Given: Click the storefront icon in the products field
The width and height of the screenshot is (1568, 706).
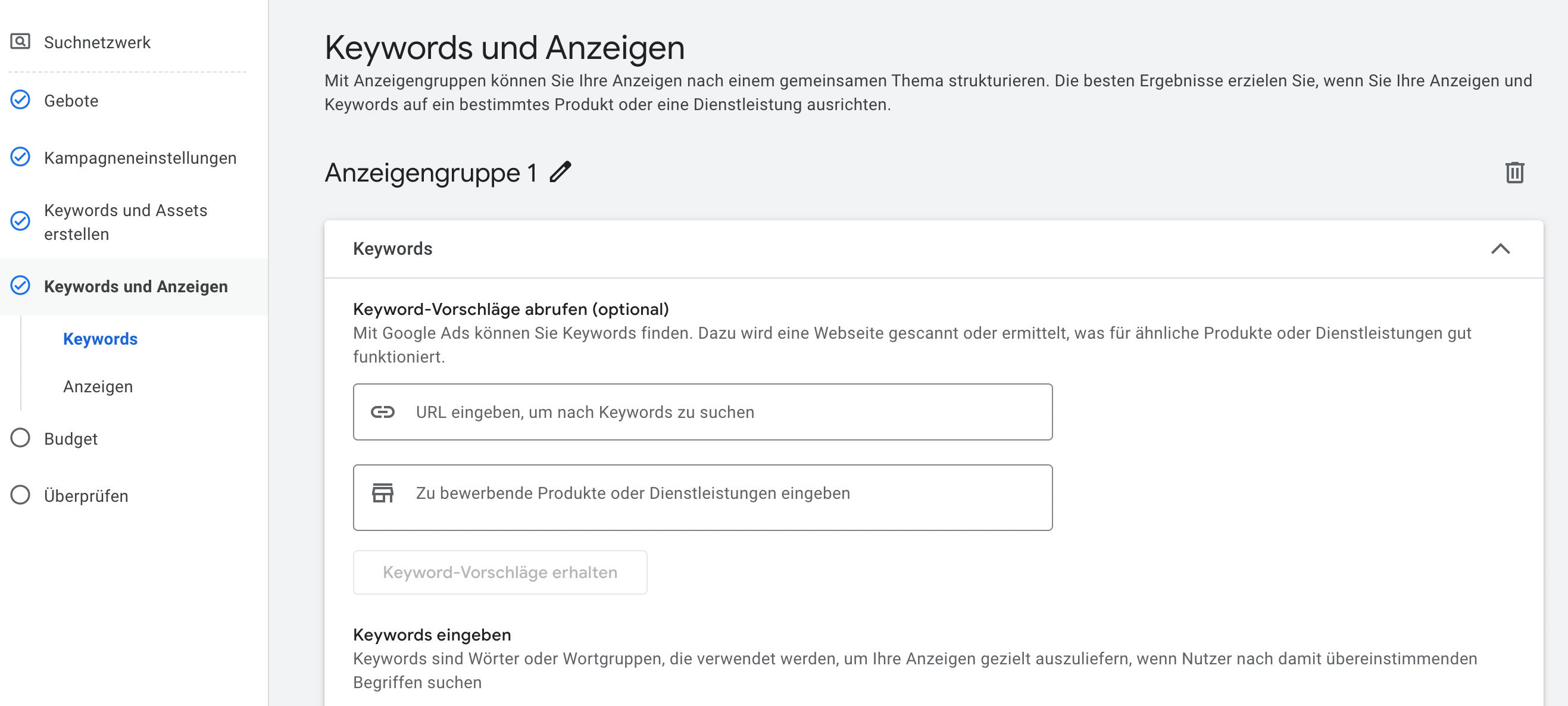Looking at the screenshot, I should [x=383, y=493].
